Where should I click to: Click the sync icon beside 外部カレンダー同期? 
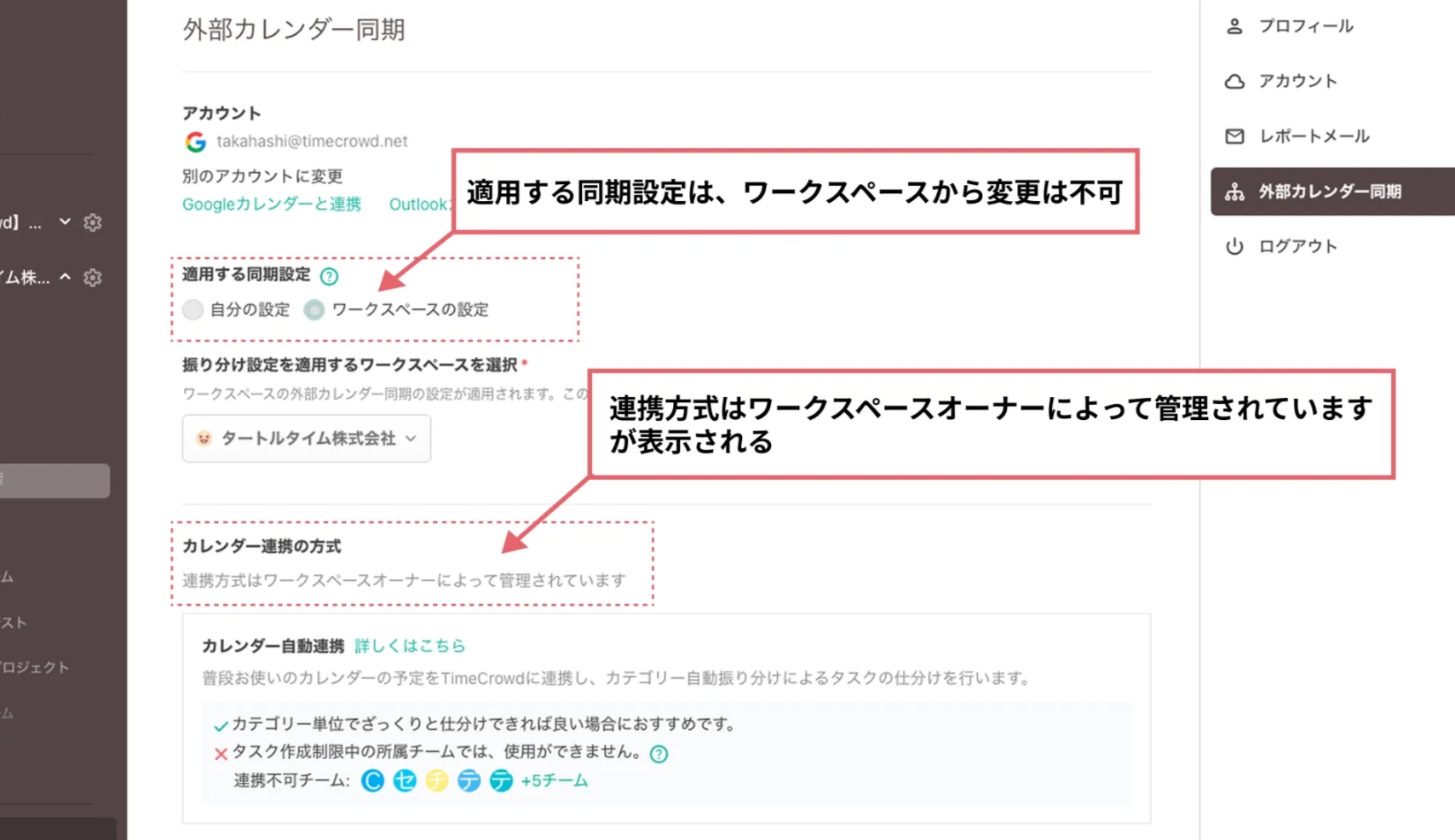tap(1234, 192)
